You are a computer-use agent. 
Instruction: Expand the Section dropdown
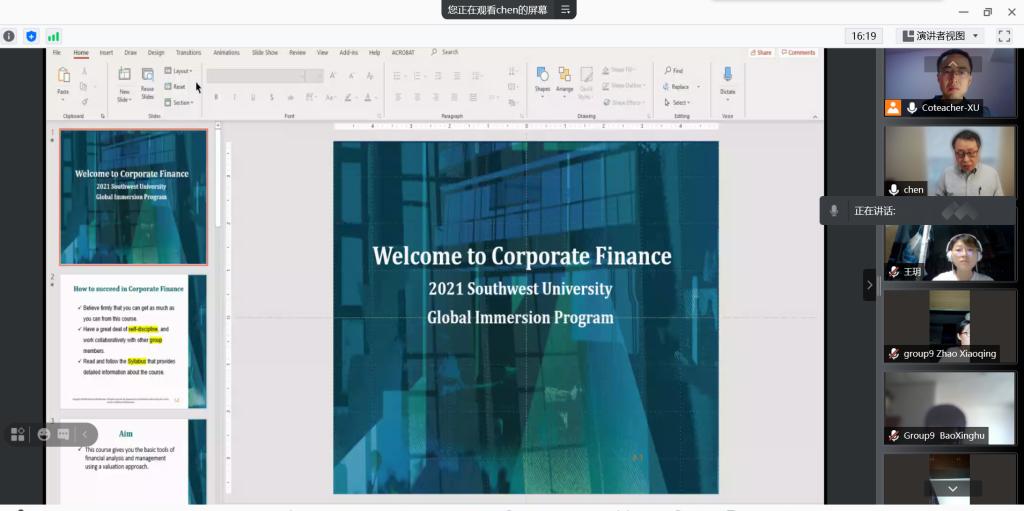(180, 102)
